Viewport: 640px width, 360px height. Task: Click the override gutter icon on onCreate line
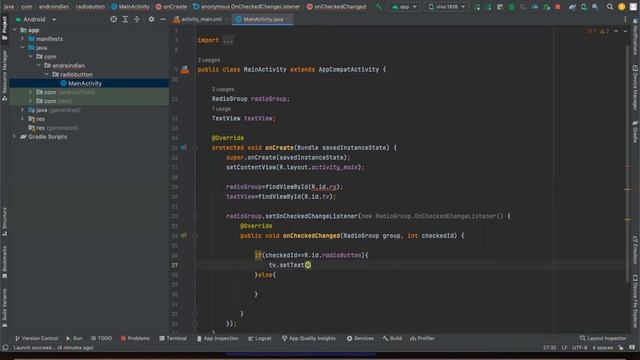click(x=184, y=148)
